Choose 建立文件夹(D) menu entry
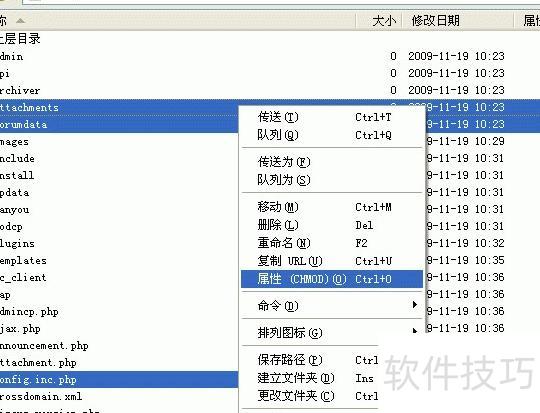The width and height of the screenshot is (540, 413). [x=310, y=378]
